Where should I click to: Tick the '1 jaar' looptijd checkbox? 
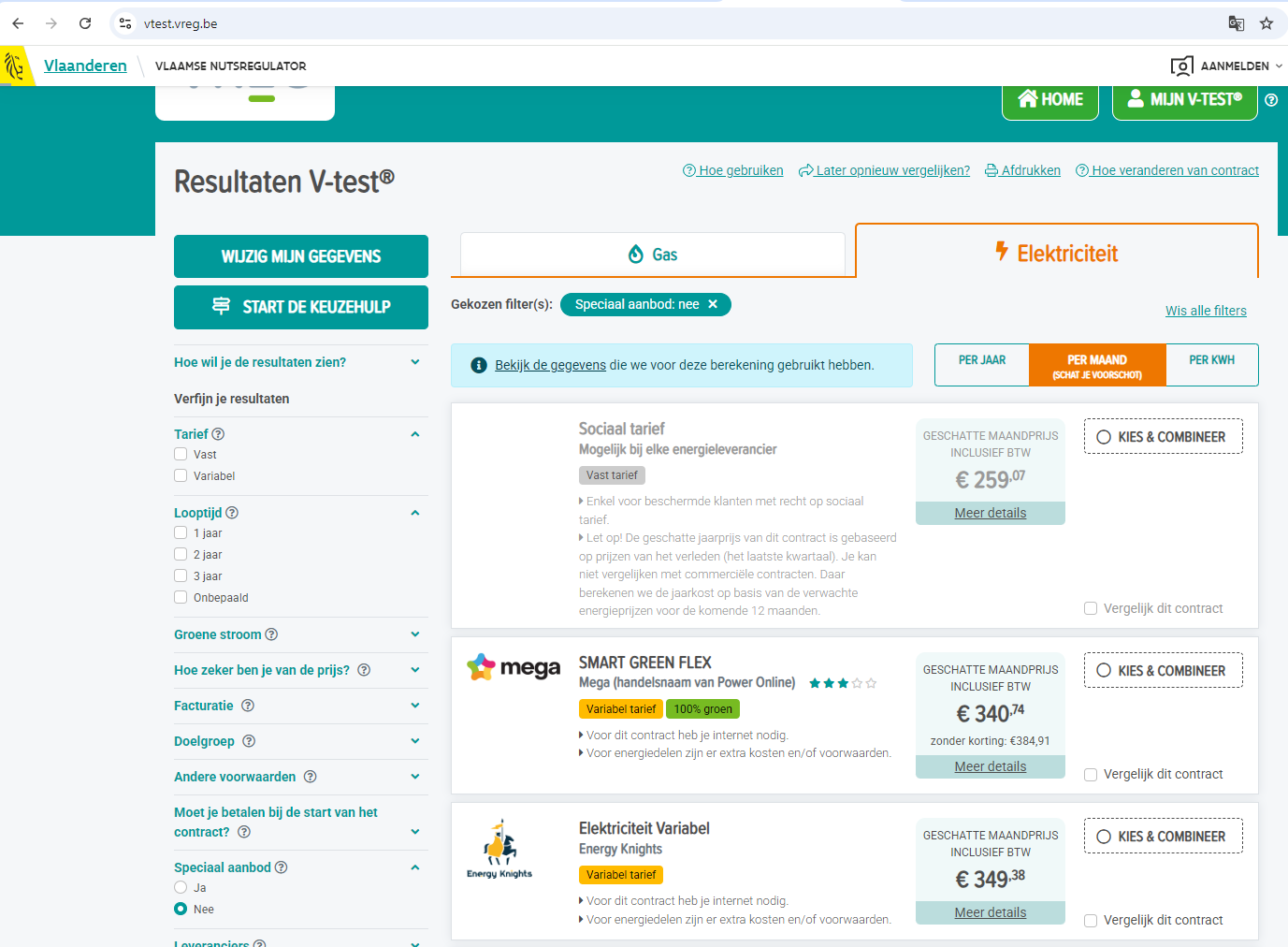tap(181, 532)
